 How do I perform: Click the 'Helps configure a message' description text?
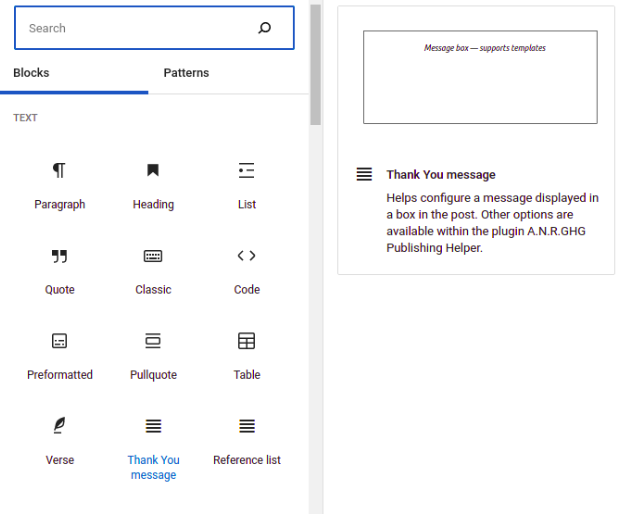[x=492, y=223]
